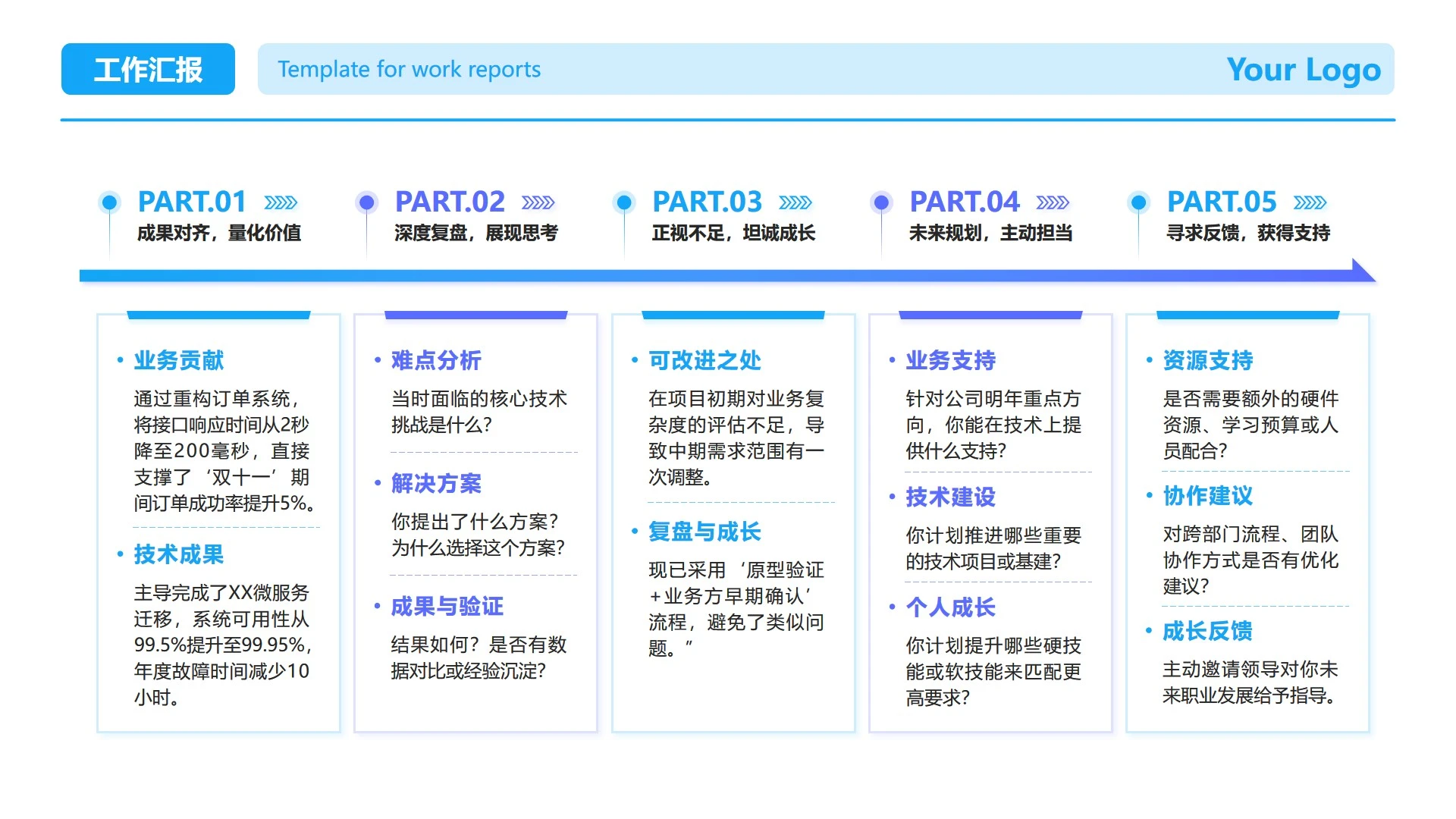Screen dimensions: 1456x819
Task: Select the circular node marker above PART.01
Action: point(110,202)
